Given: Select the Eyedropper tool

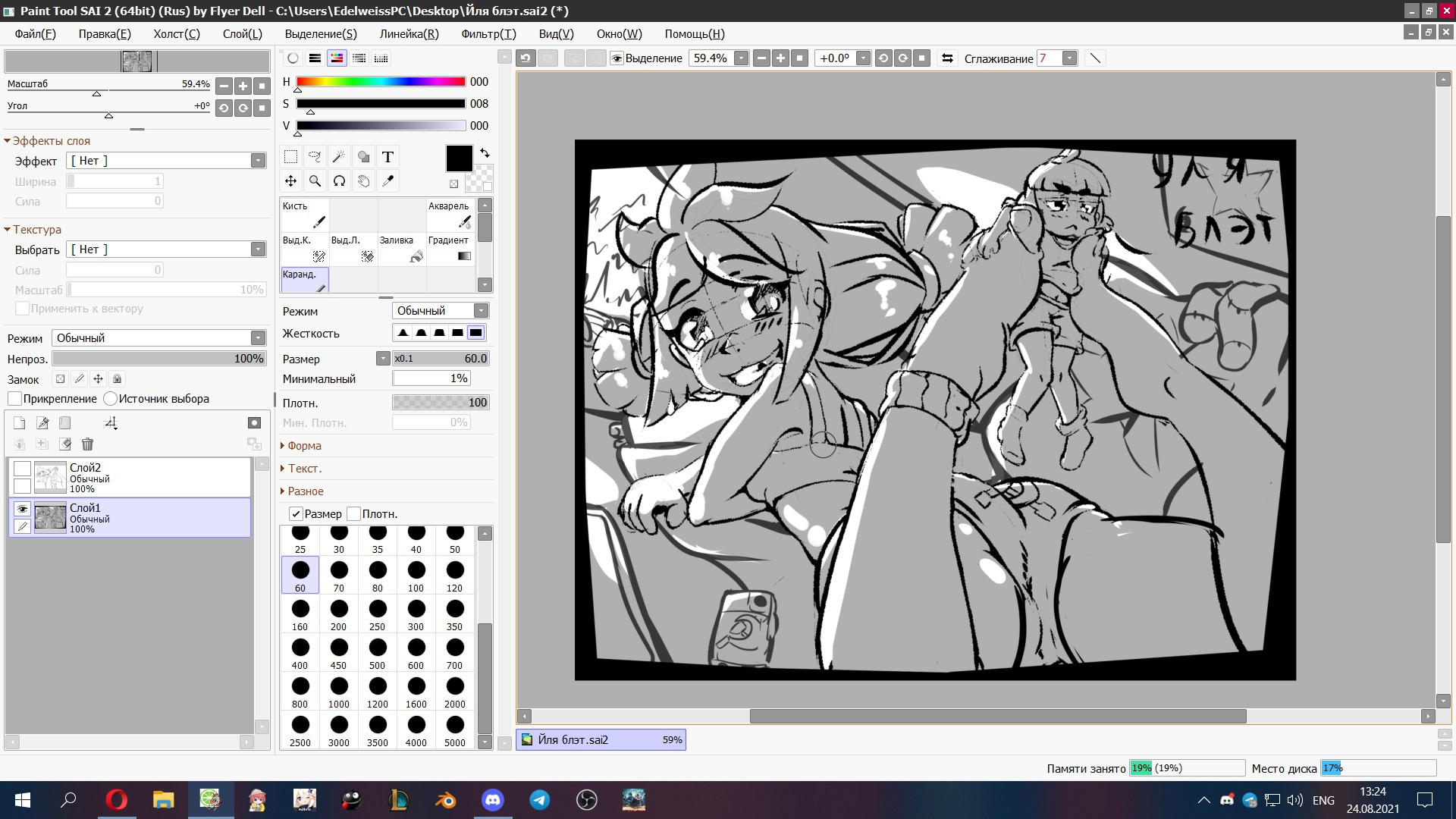Looking at the screenshot, I should 388,181.
